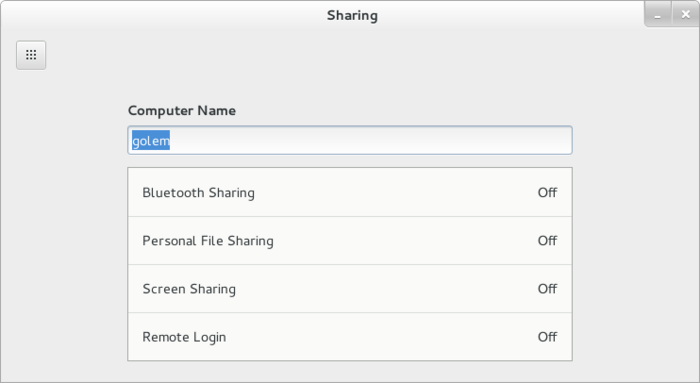Toggle the Bluetooth Sharing Off status
The height and width of the screenshot is (383, 700).
[547, 192]
